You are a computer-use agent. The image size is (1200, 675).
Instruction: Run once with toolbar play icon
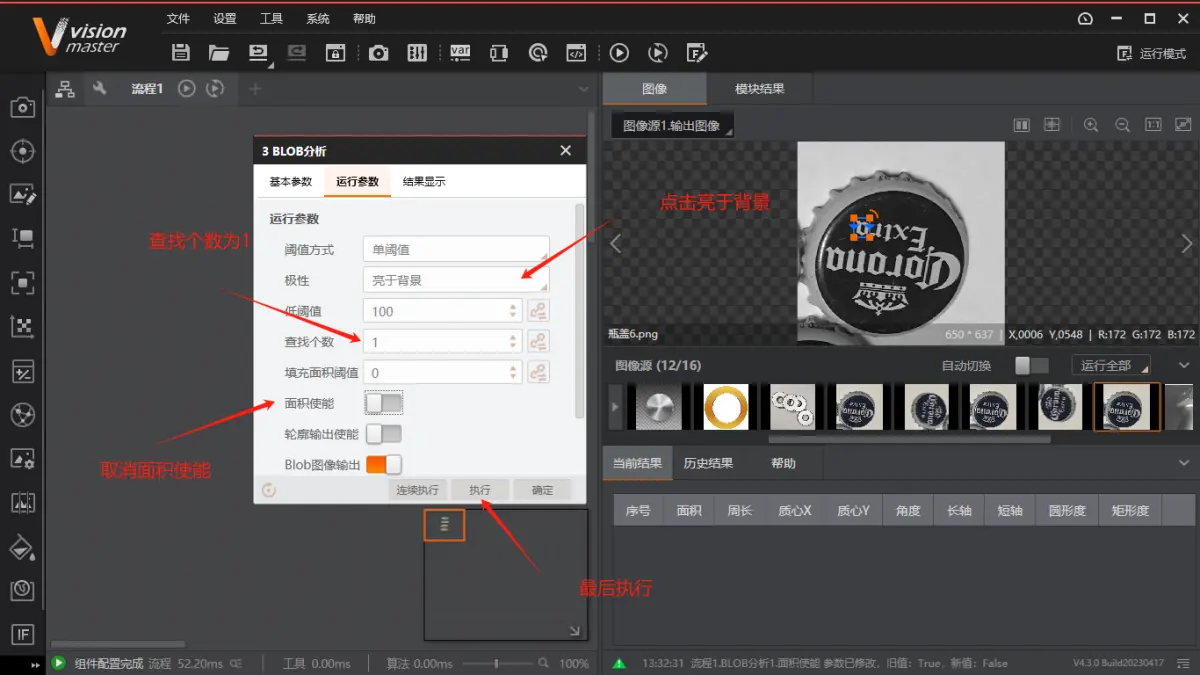click(x=619, y=53)
